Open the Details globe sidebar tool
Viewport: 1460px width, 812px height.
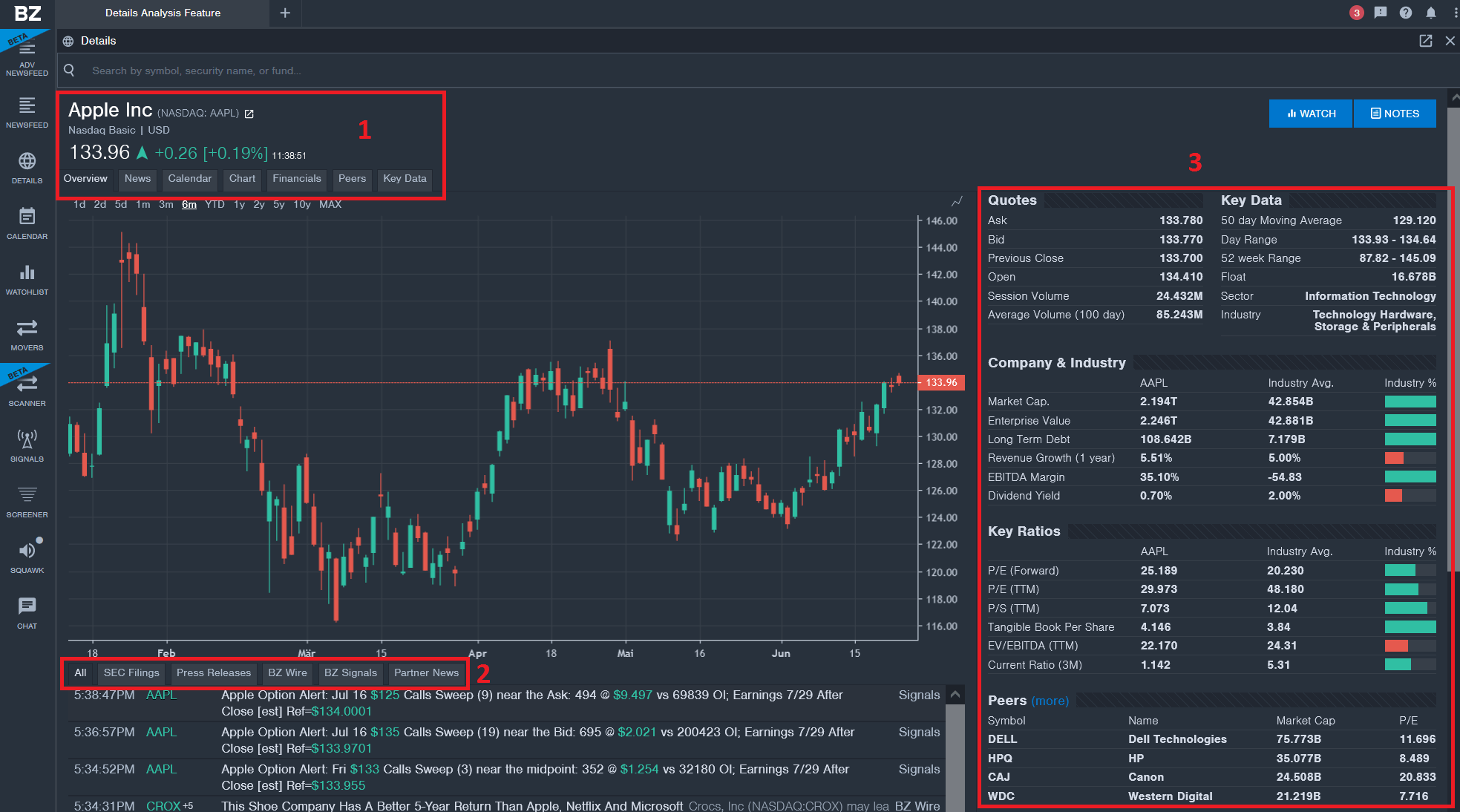coord(27,168)
